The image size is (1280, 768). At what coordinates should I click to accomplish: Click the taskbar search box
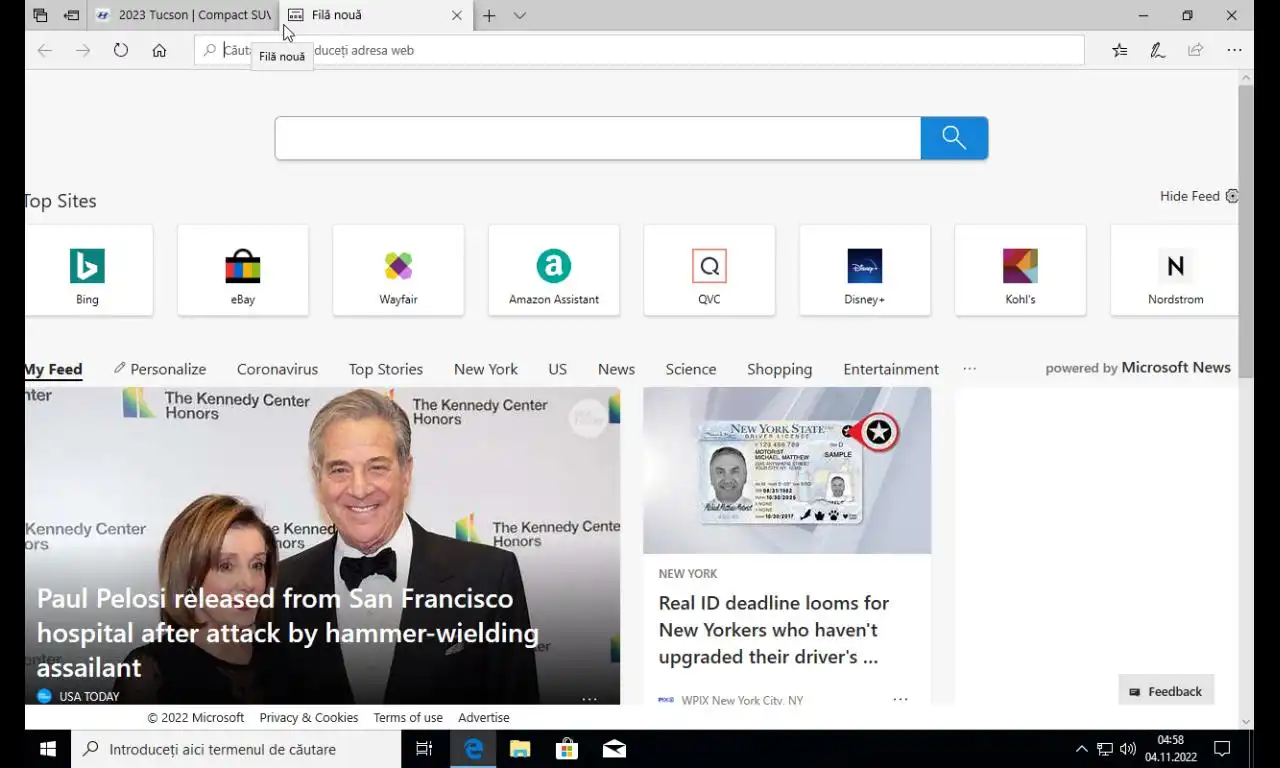click(x=236, y=749)
